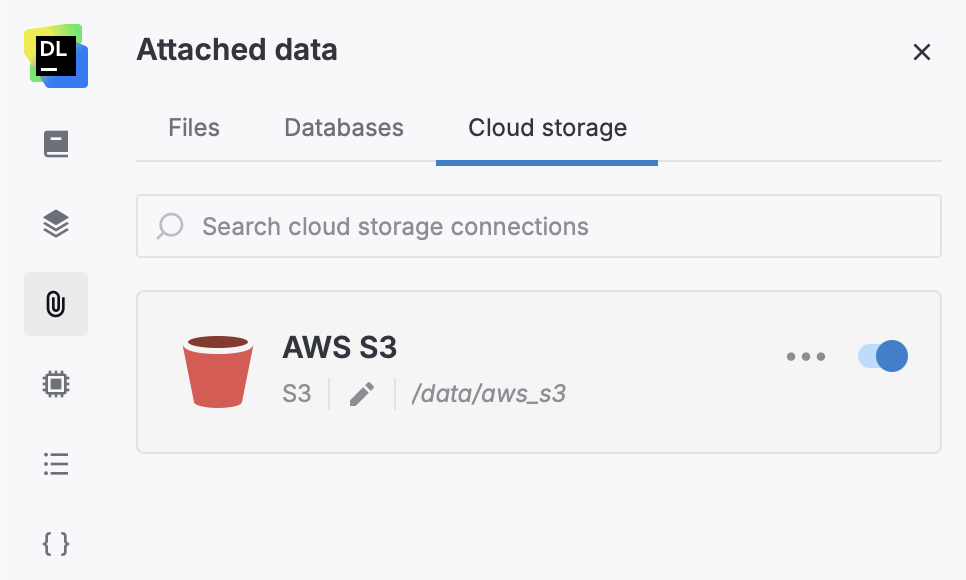Switch to the Files tab

click(193, 127)
